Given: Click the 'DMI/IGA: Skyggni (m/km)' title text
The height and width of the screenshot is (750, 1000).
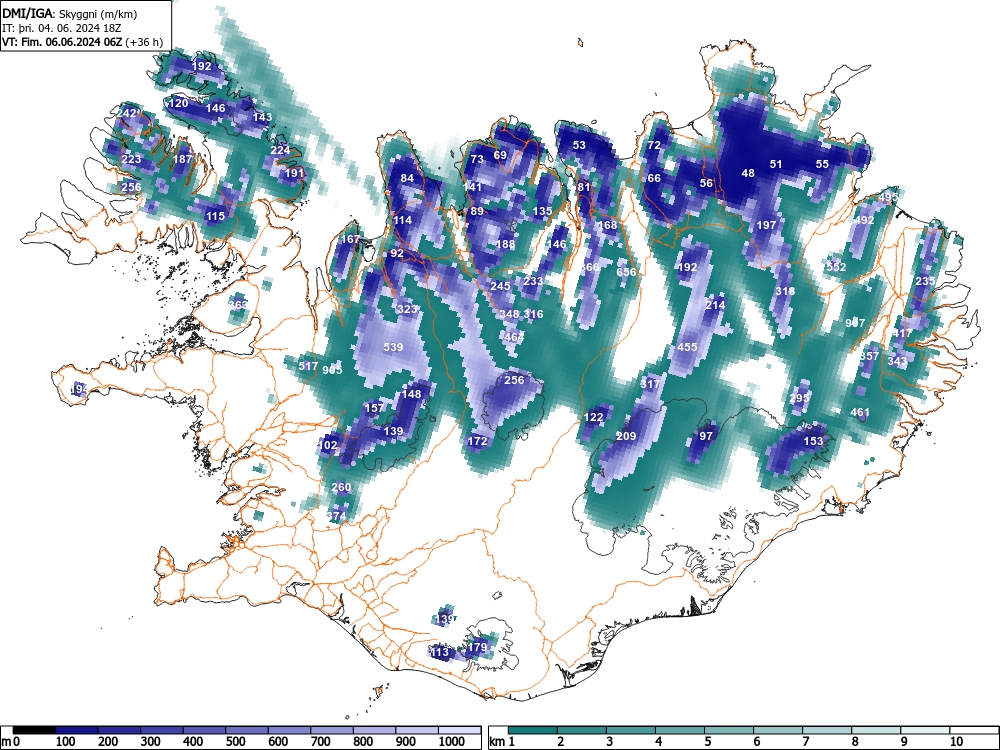Looking at the screenshot, I should [x=70, y=14].
